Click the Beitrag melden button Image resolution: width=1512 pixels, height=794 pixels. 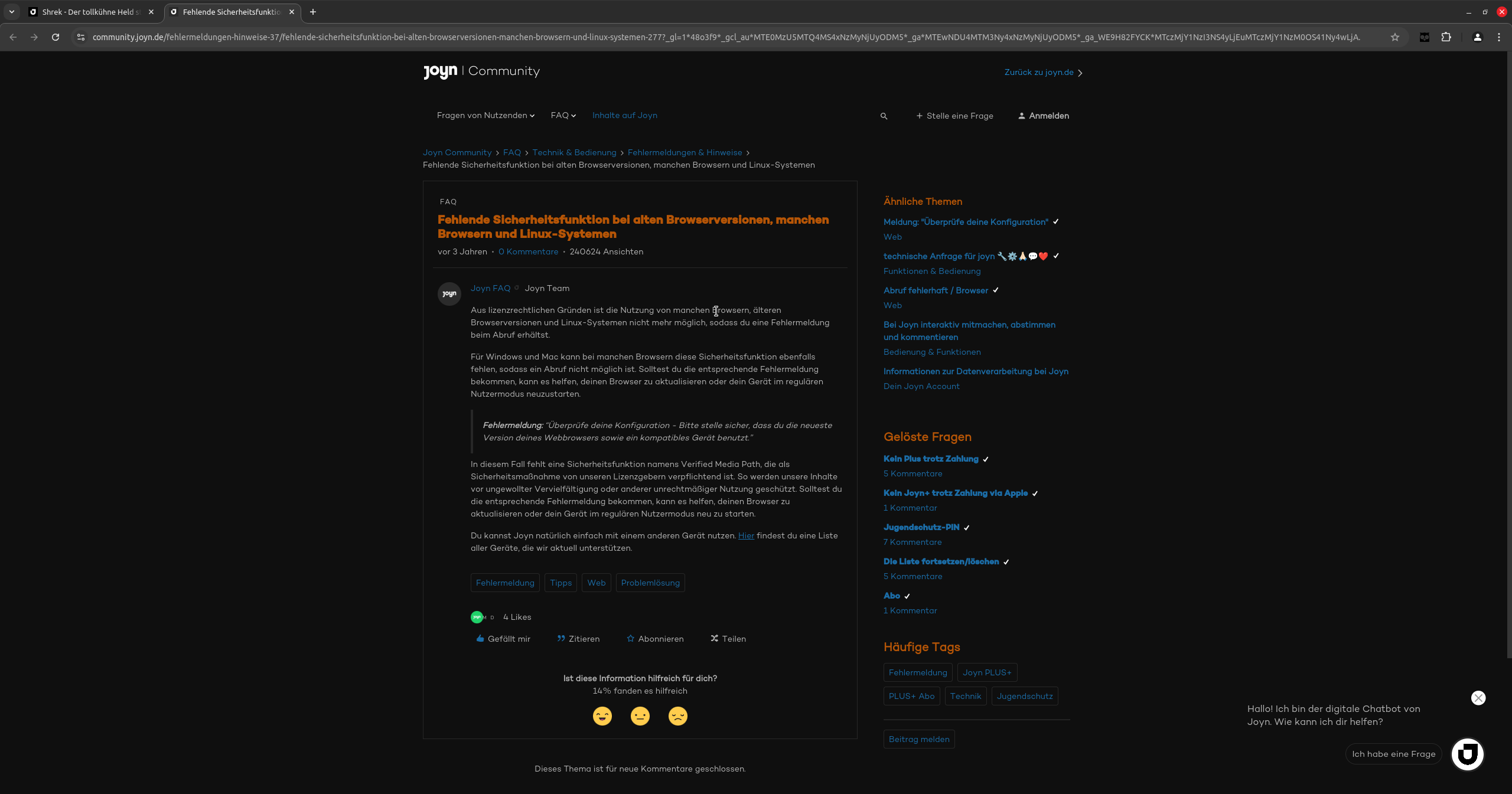918,739
